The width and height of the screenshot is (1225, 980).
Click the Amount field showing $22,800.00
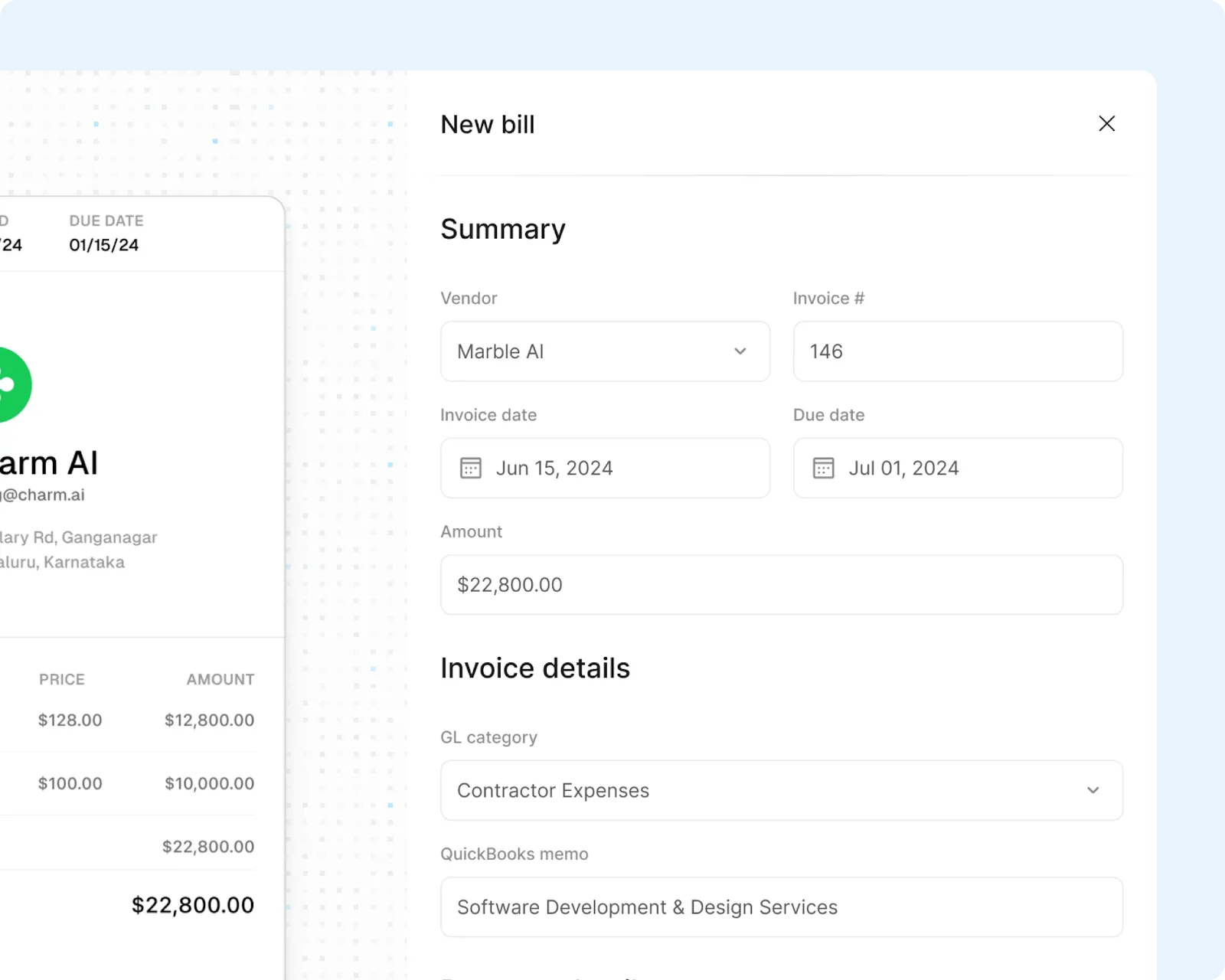click(782, 585)
